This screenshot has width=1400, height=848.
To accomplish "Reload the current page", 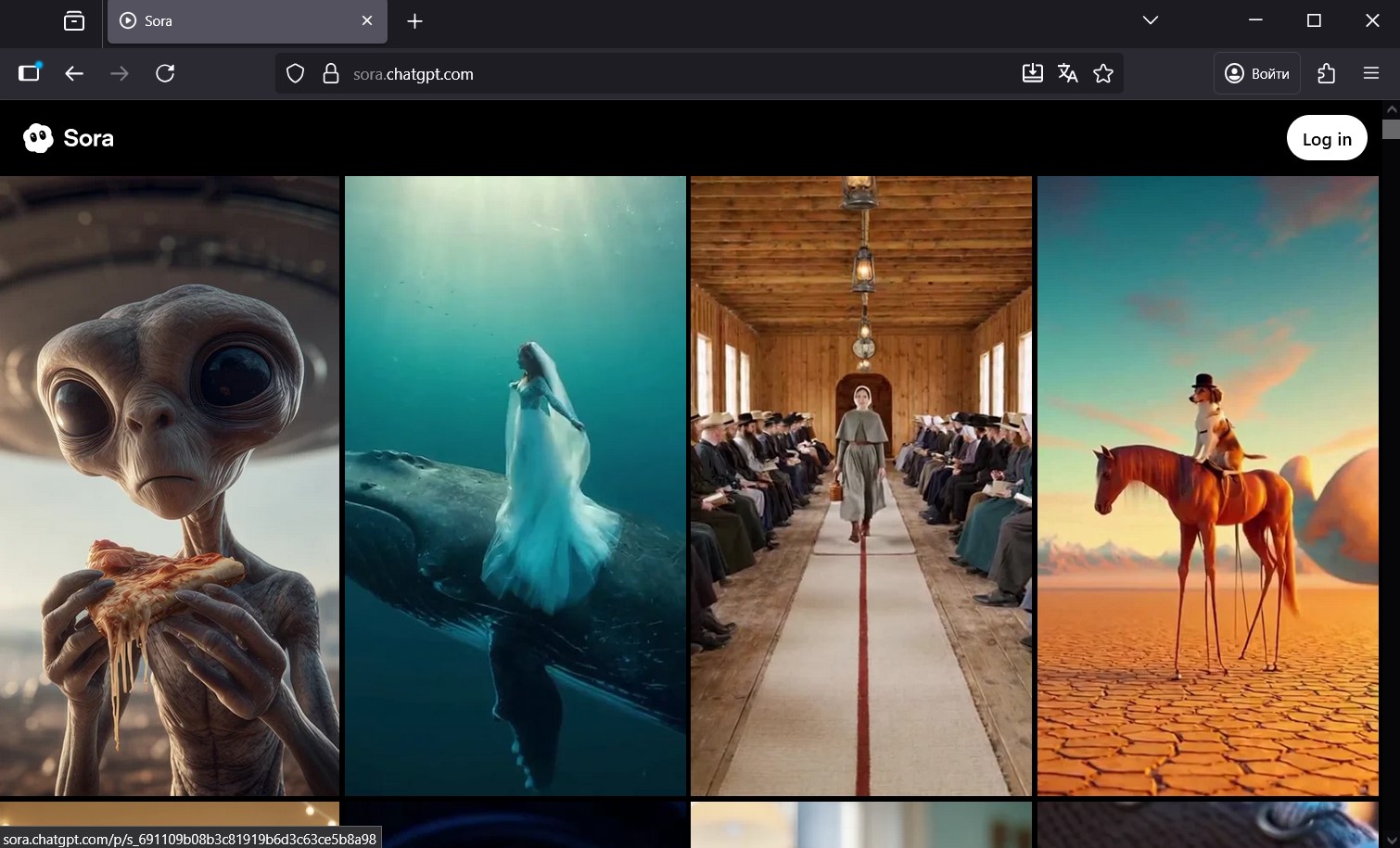I will 165,73.
